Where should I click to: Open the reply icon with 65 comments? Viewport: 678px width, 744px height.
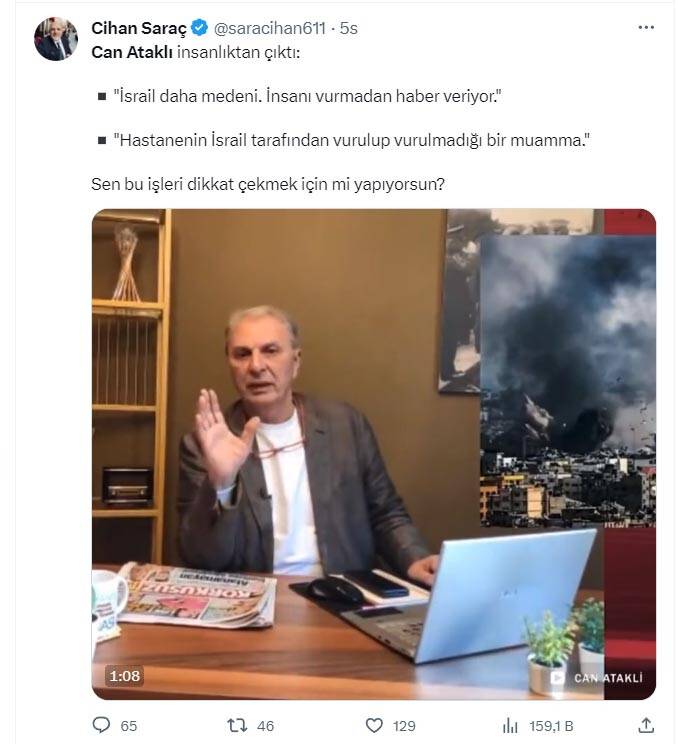click(x=101, y=725)
